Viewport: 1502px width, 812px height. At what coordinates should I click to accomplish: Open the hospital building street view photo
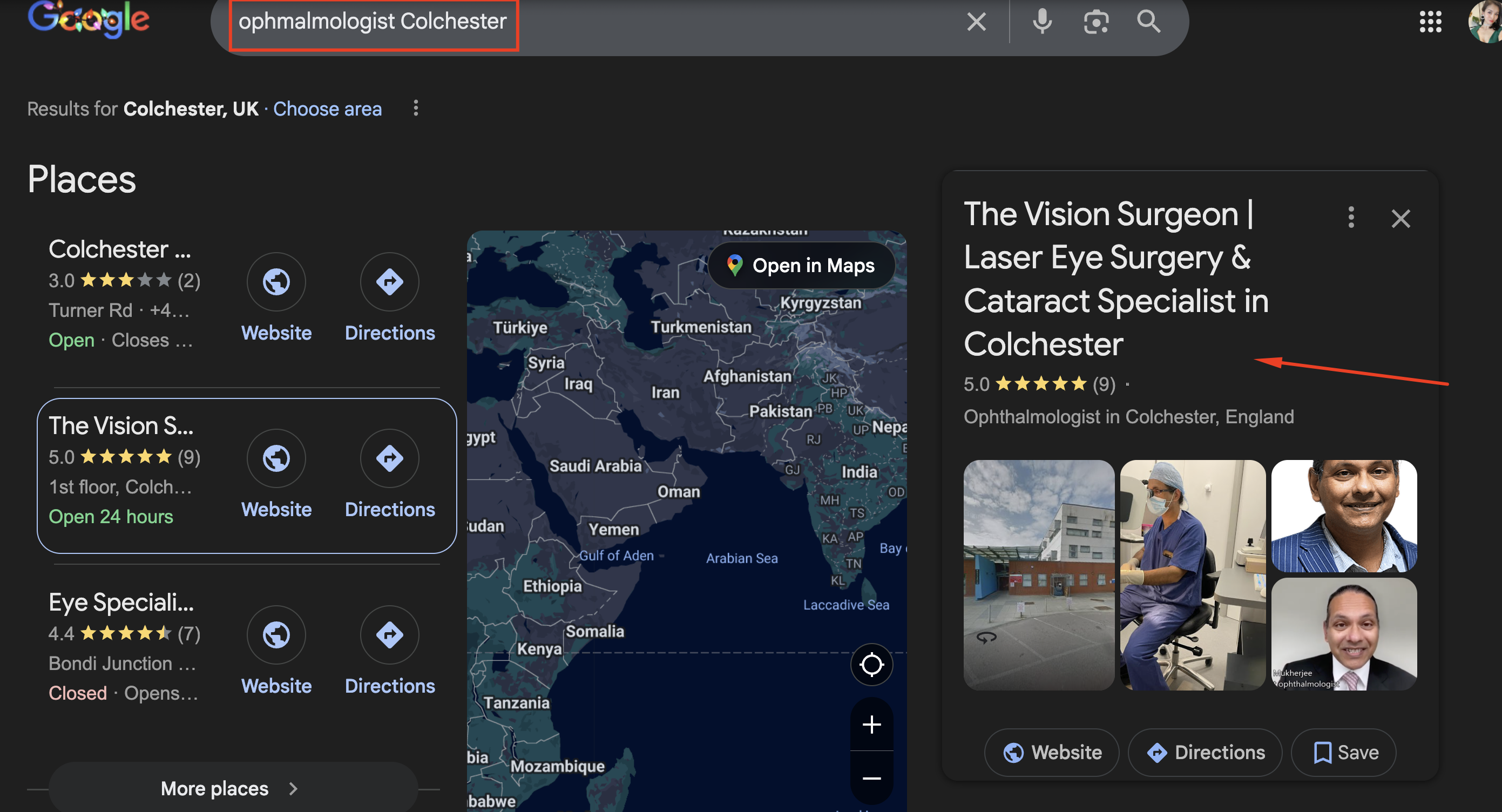click(x=1038, y=574)
